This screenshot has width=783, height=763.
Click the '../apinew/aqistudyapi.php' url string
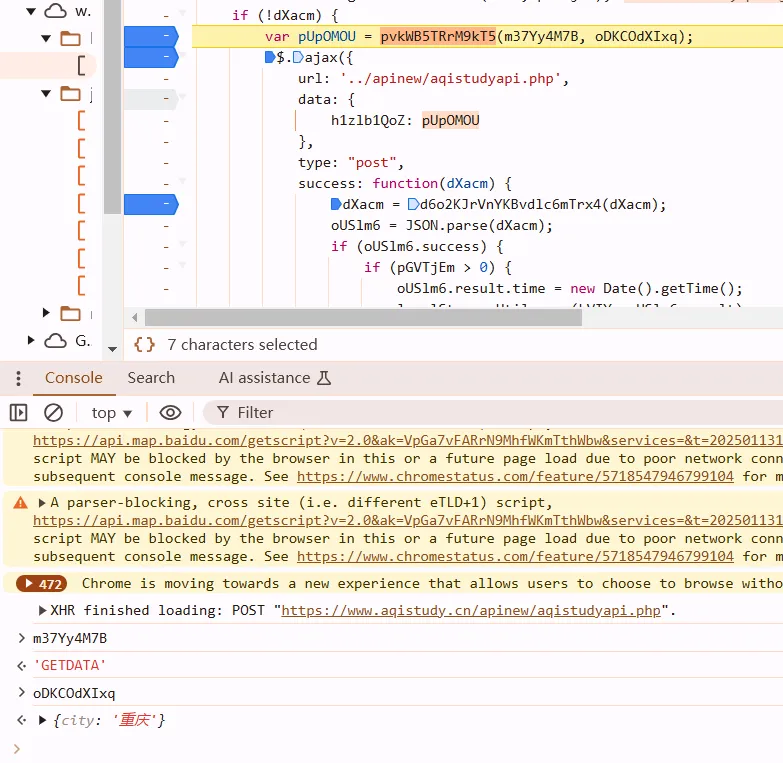451,78
